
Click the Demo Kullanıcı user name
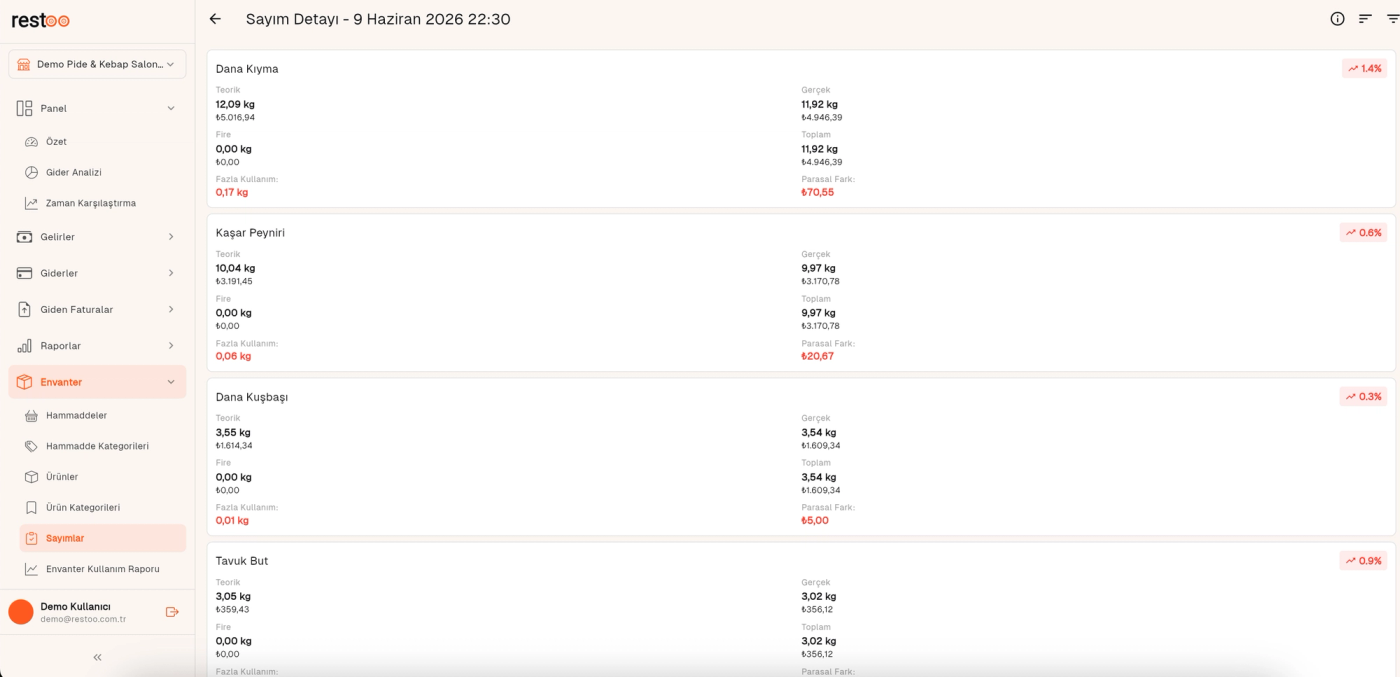pos(75,606)
